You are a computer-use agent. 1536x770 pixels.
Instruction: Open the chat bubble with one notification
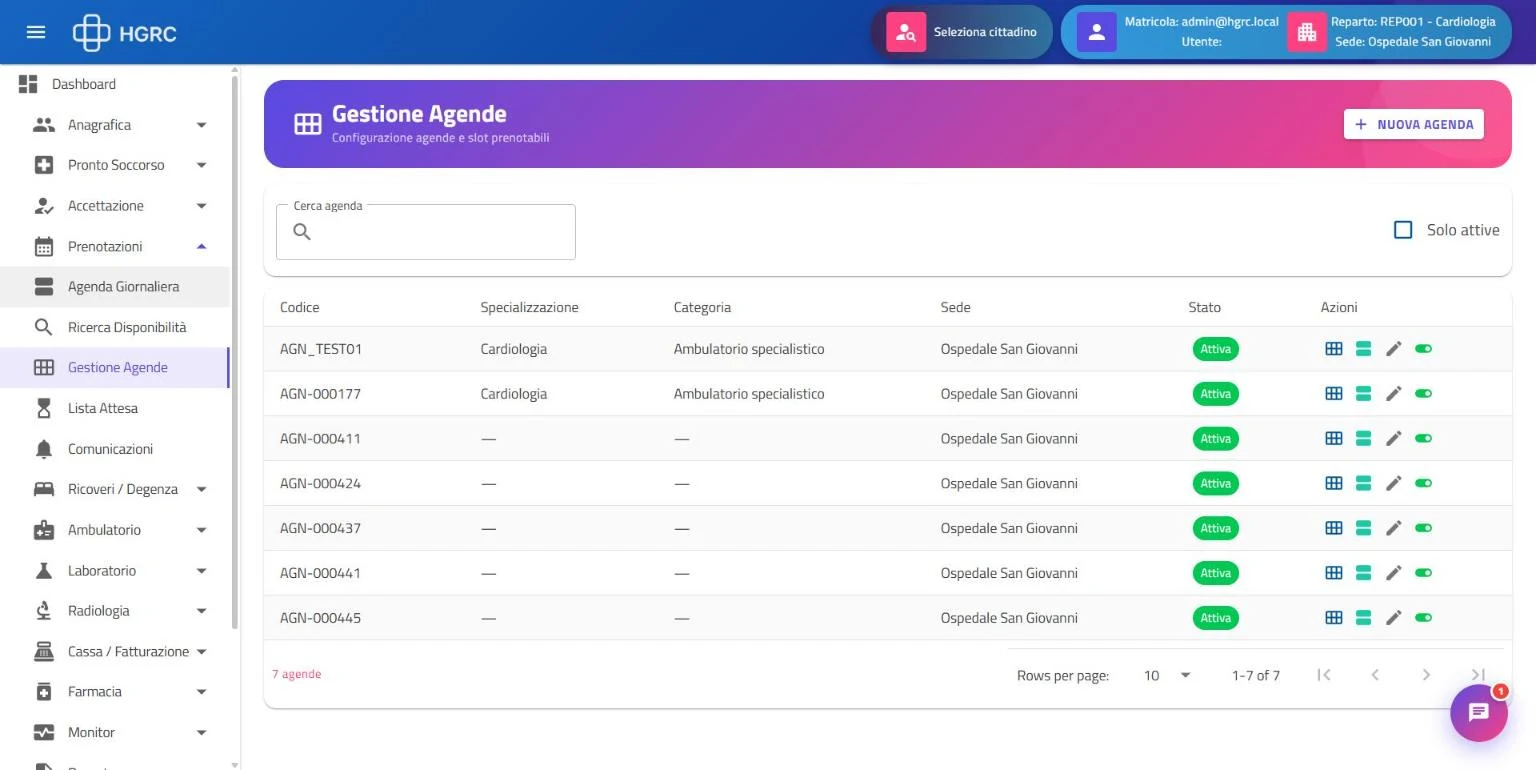pyautogui.click(x=1479, y=713)
